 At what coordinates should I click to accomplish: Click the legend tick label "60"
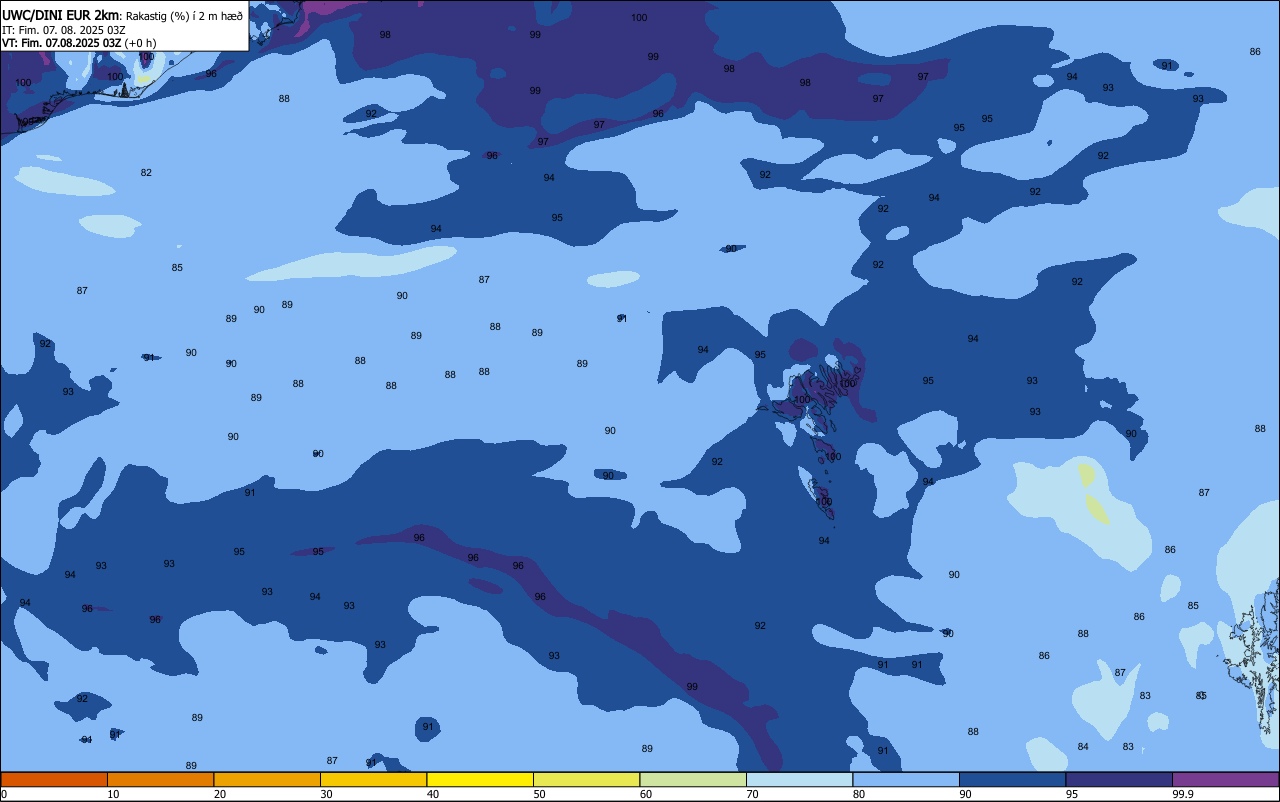(646, 794)
